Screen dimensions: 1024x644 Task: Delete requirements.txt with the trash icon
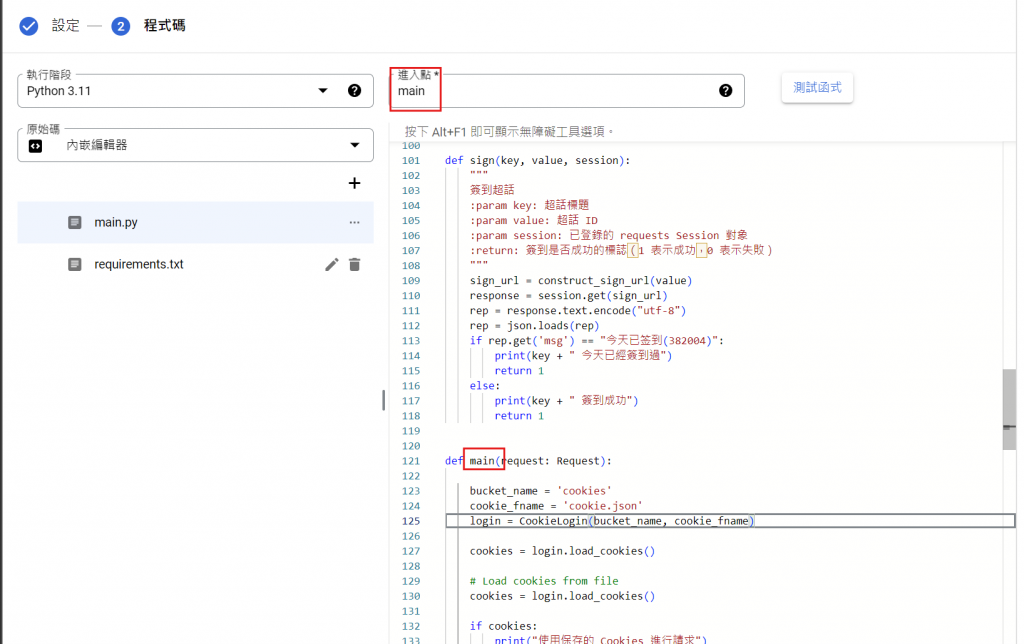tap(355, 265)
